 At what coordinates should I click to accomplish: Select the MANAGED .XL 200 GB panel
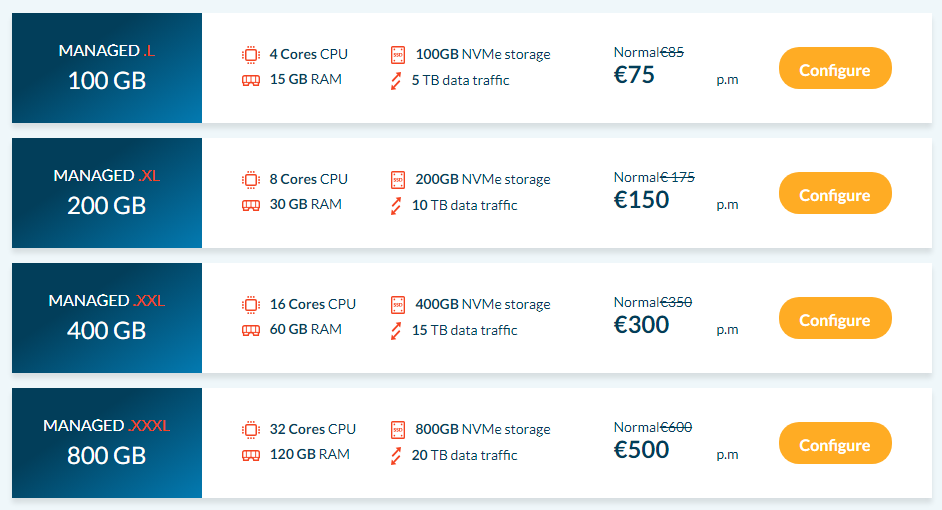pos(107,193)
